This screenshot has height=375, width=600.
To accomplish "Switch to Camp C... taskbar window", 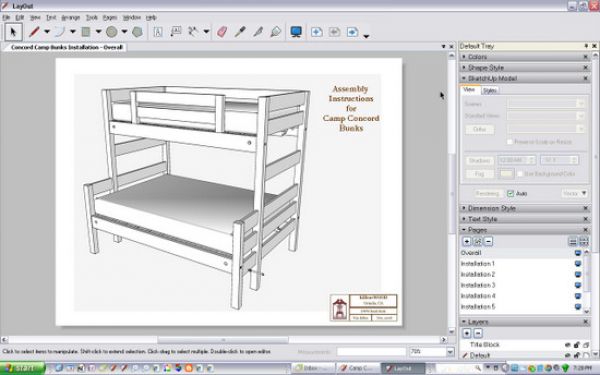I will coord(359,368).
